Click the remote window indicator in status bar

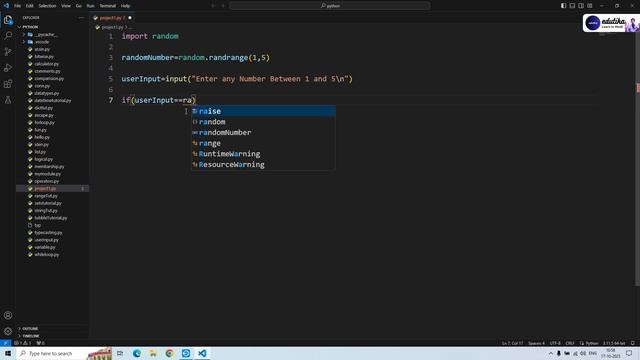5,343
